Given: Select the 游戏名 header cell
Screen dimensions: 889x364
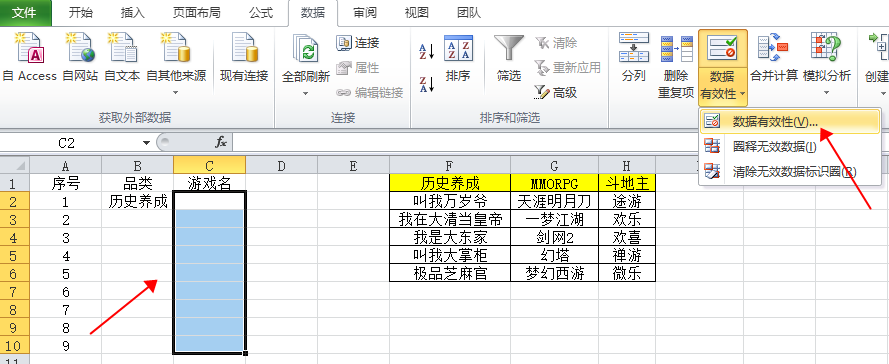Looking at the screenshot, I should point(209,183).
